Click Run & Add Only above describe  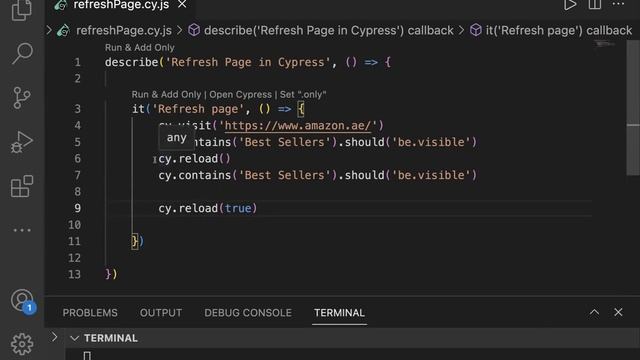tap(140, 47)
